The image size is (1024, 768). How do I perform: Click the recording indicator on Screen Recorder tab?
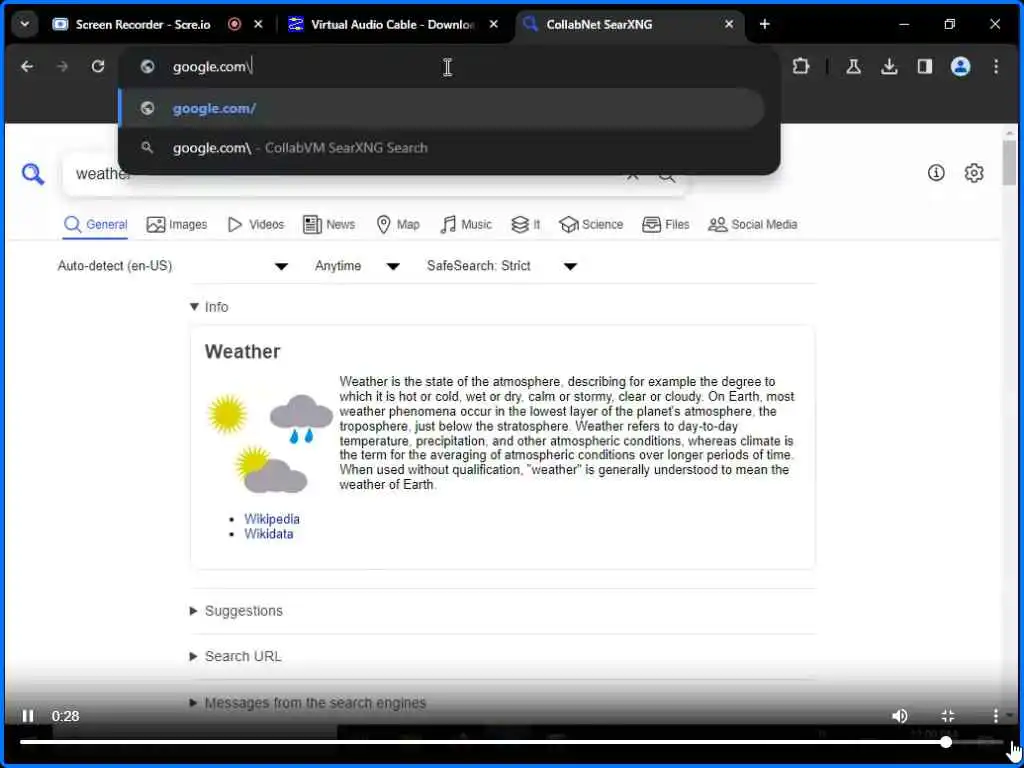pyautogui.click(x=234, y=24)
